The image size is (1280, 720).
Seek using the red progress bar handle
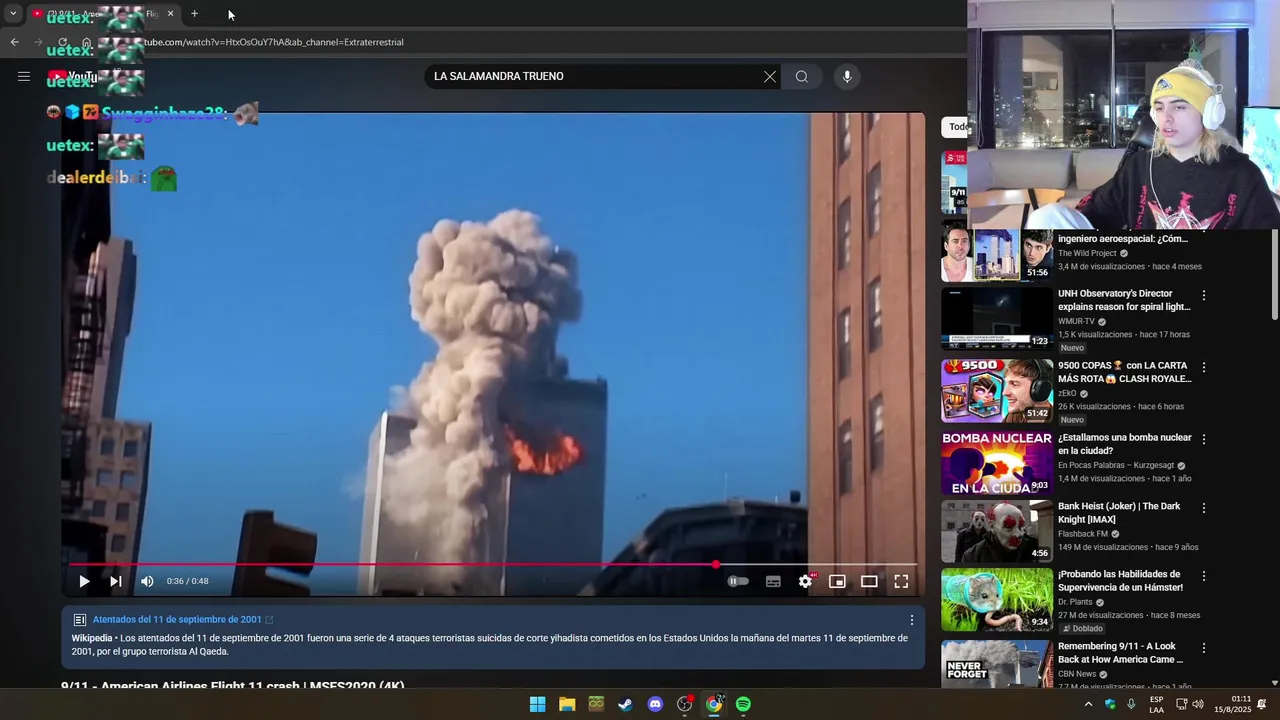click(x=716, y=565)
